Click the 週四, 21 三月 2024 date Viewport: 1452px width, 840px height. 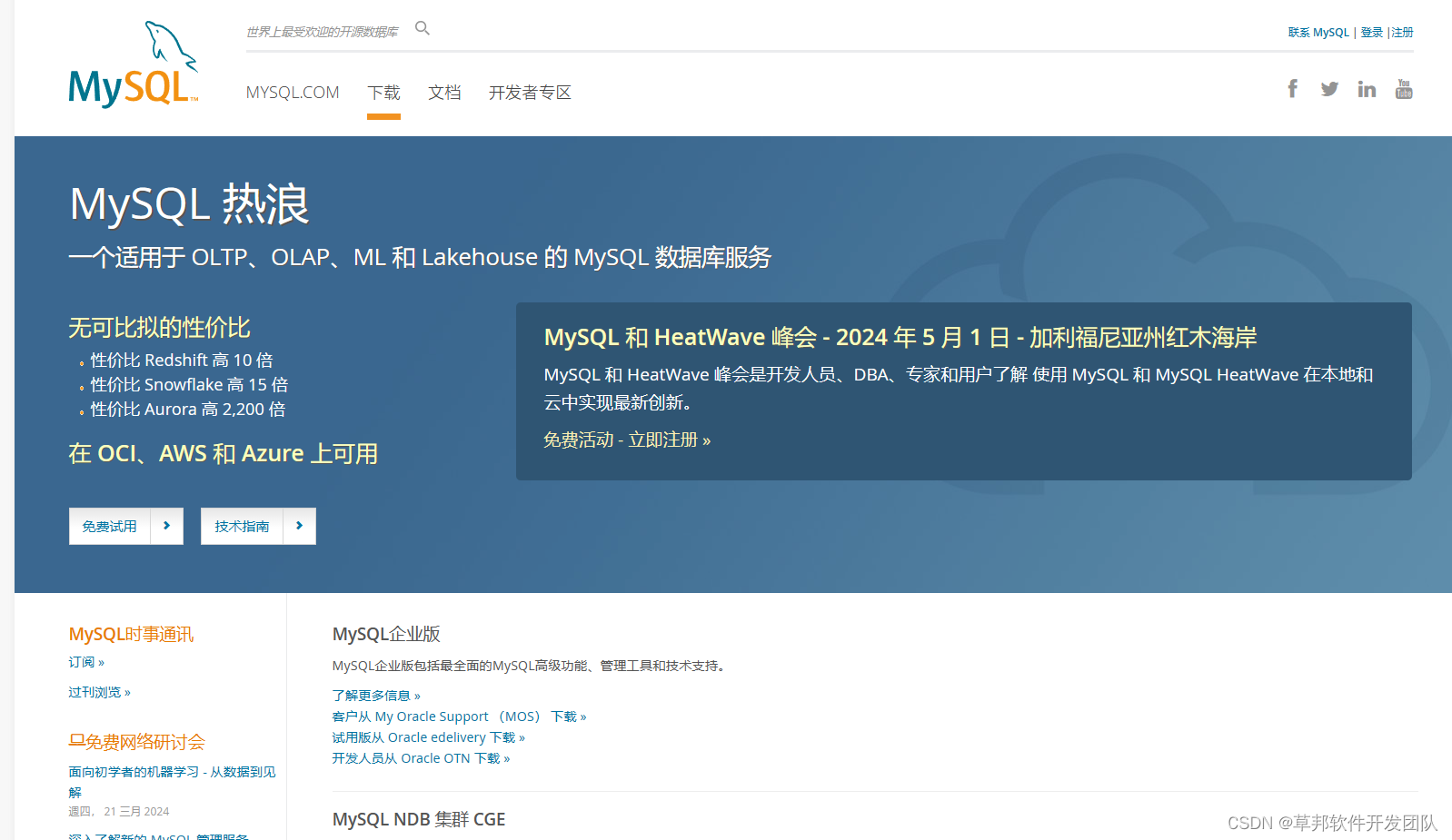[x=118, y=812]
